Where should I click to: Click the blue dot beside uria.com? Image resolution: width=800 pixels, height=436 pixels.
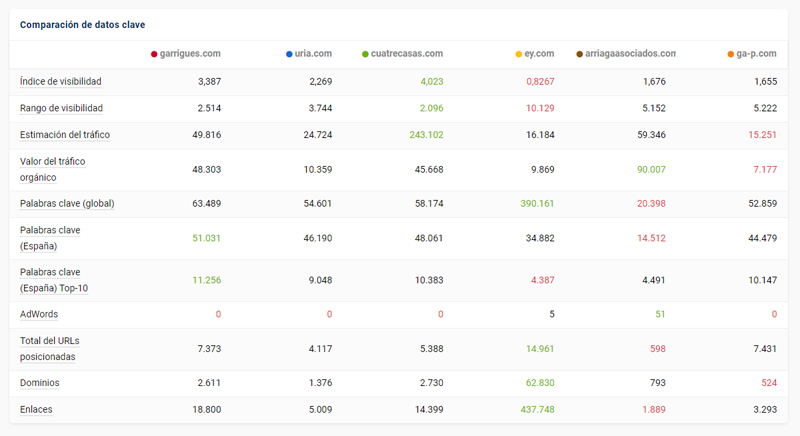(x=289, y=54)
